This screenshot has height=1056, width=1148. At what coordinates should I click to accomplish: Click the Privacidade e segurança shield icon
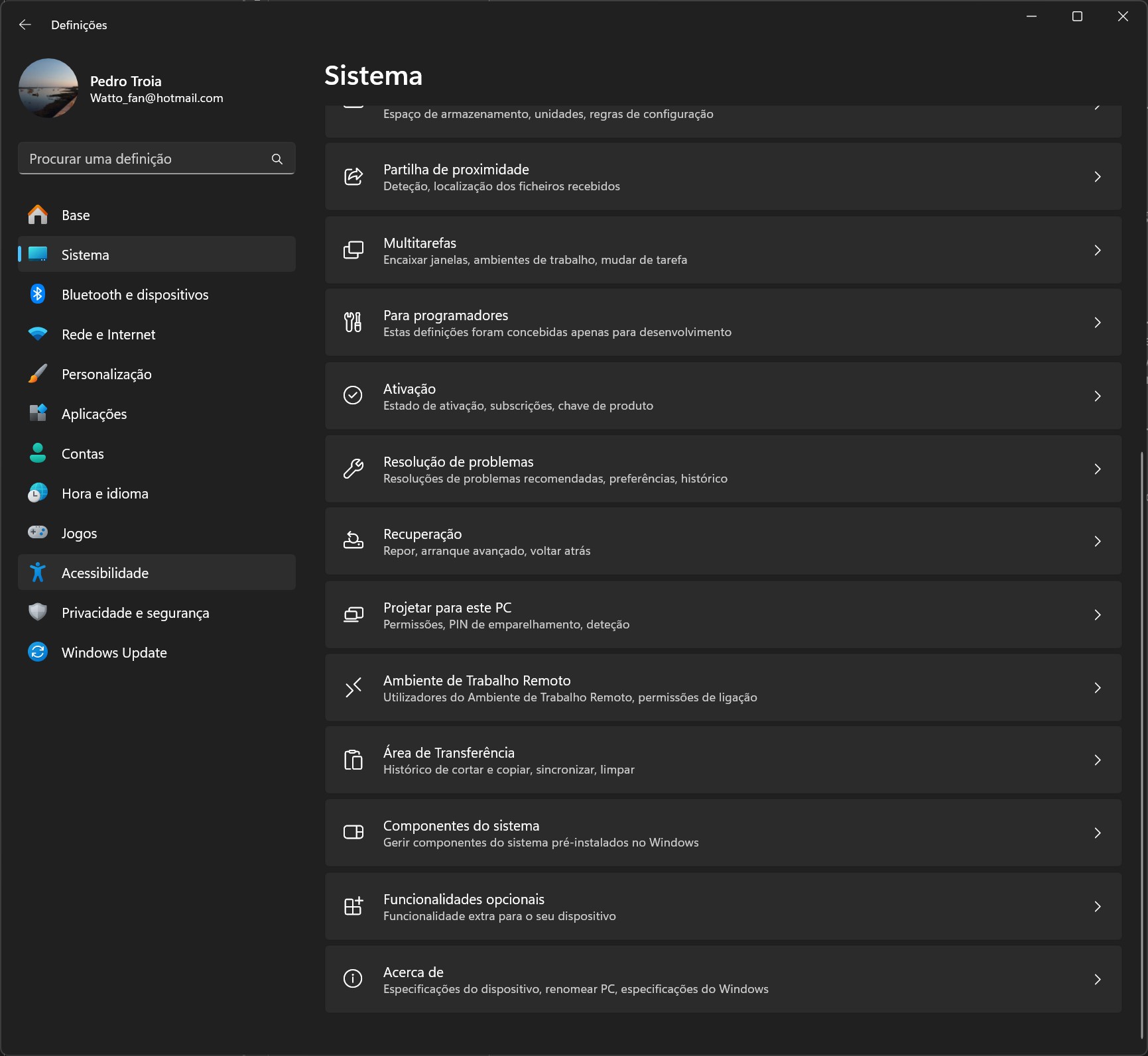coord(38,613)
